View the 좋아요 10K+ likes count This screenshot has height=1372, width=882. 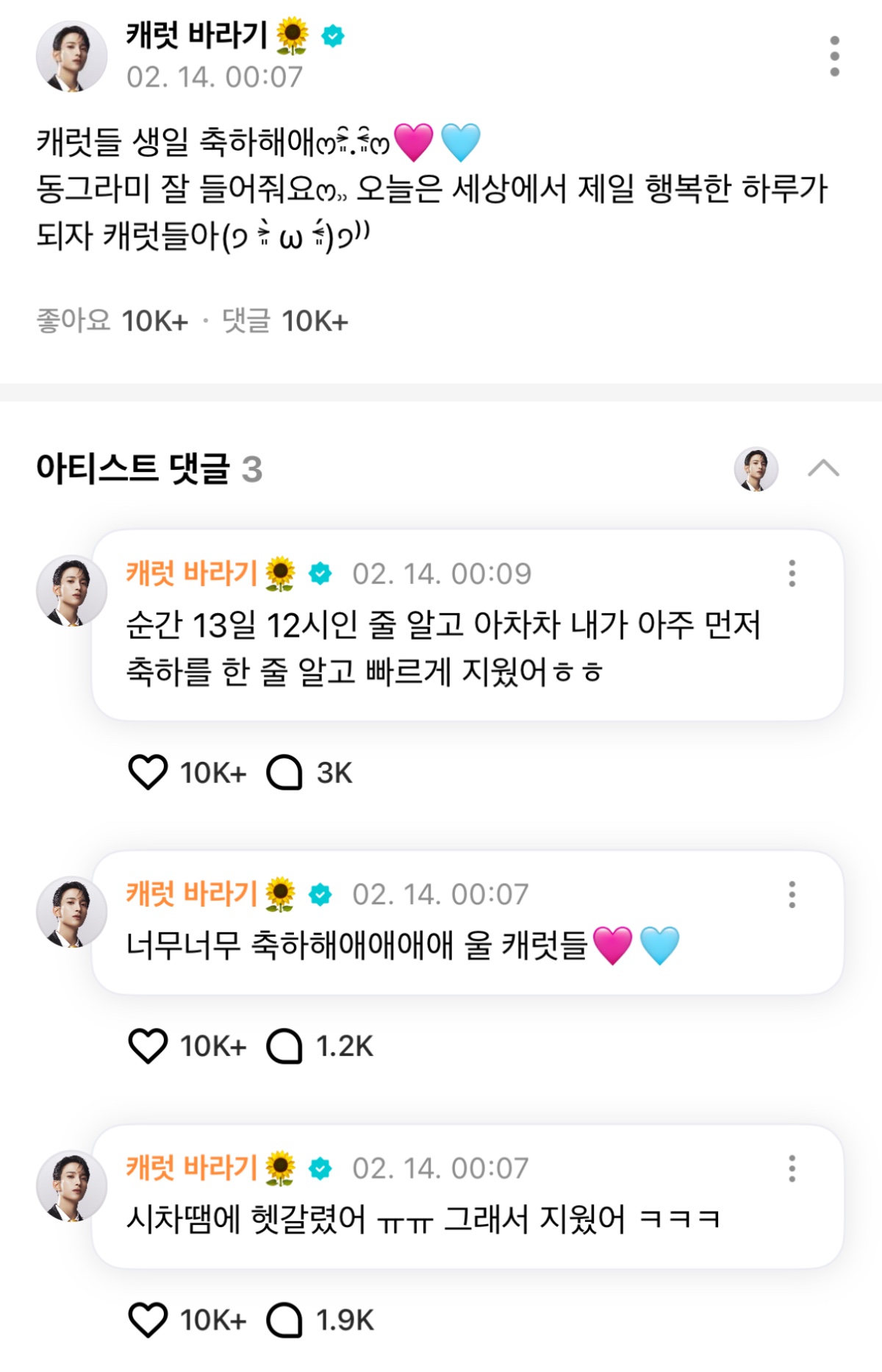point(112,321)
